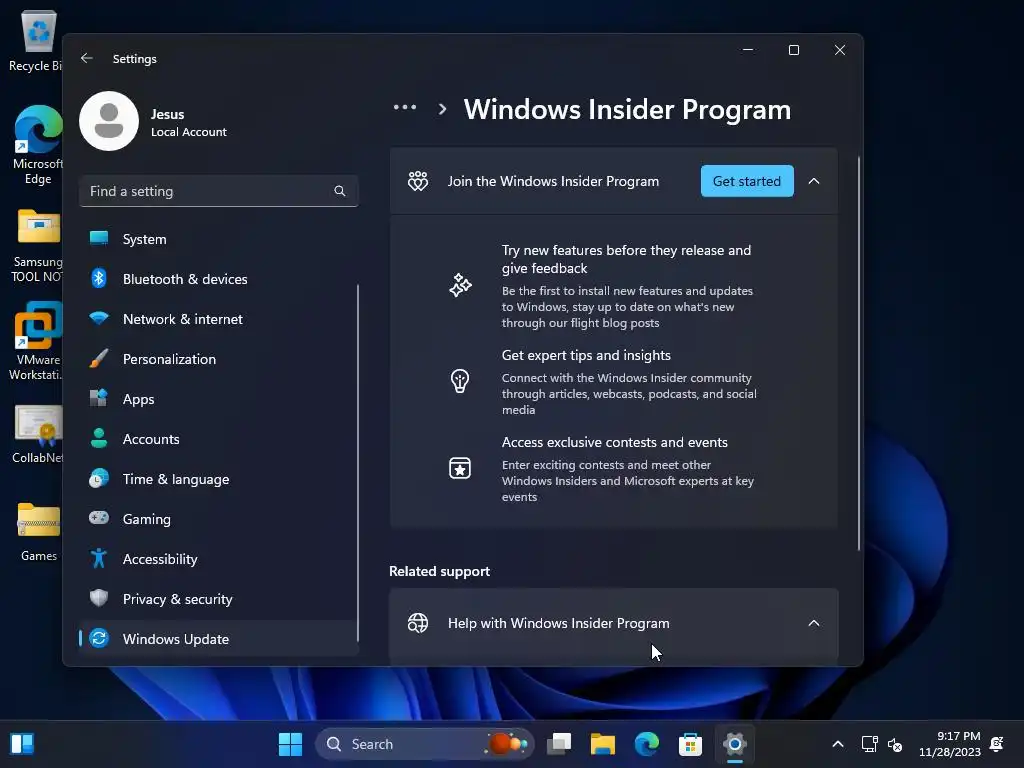Click the star calendar icon for contests
The width and height of the screenshot is (1024, 768).
click(x=460, y=468)
